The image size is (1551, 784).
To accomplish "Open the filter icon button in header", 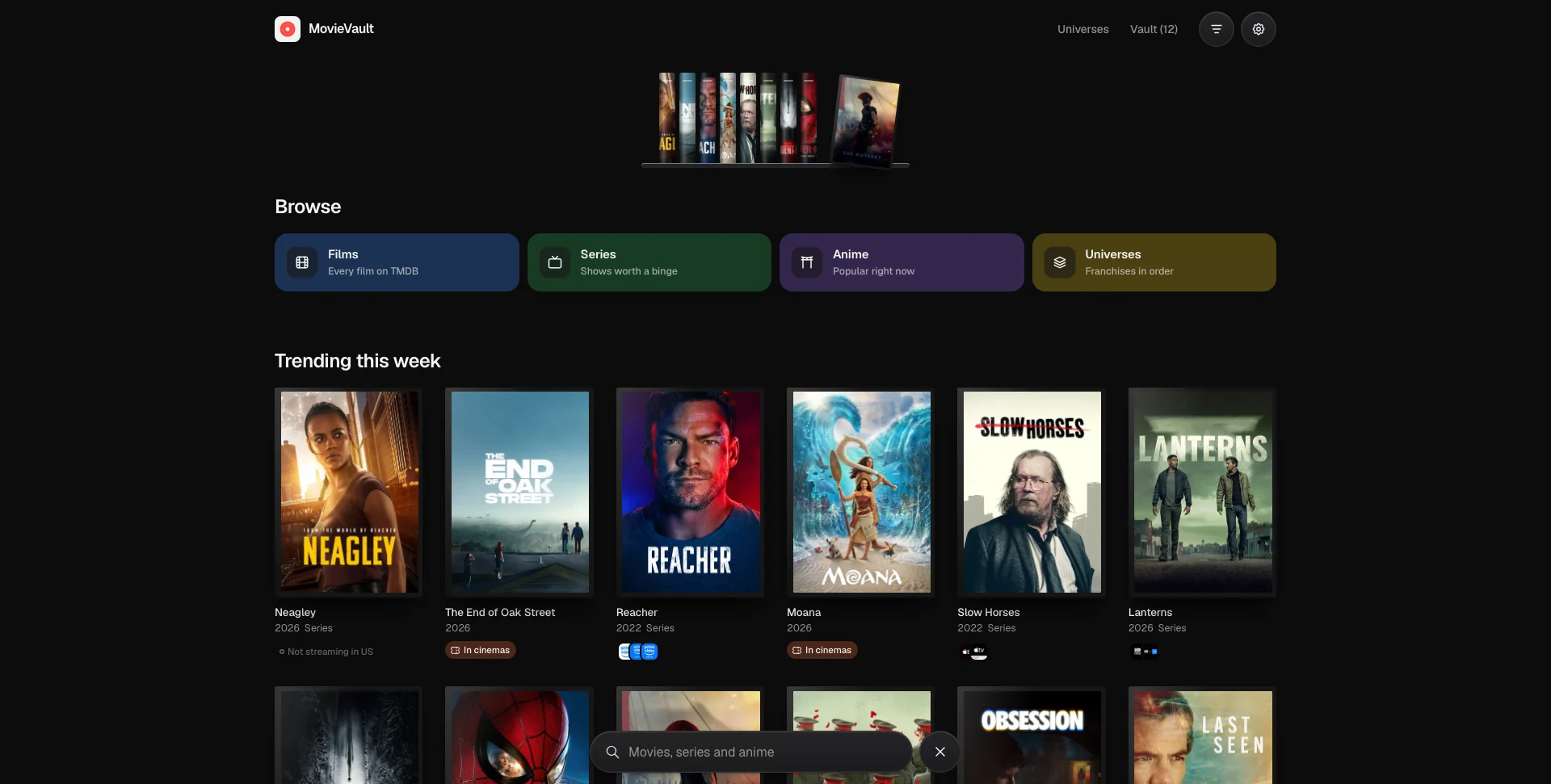I will tap(1217, 29).
